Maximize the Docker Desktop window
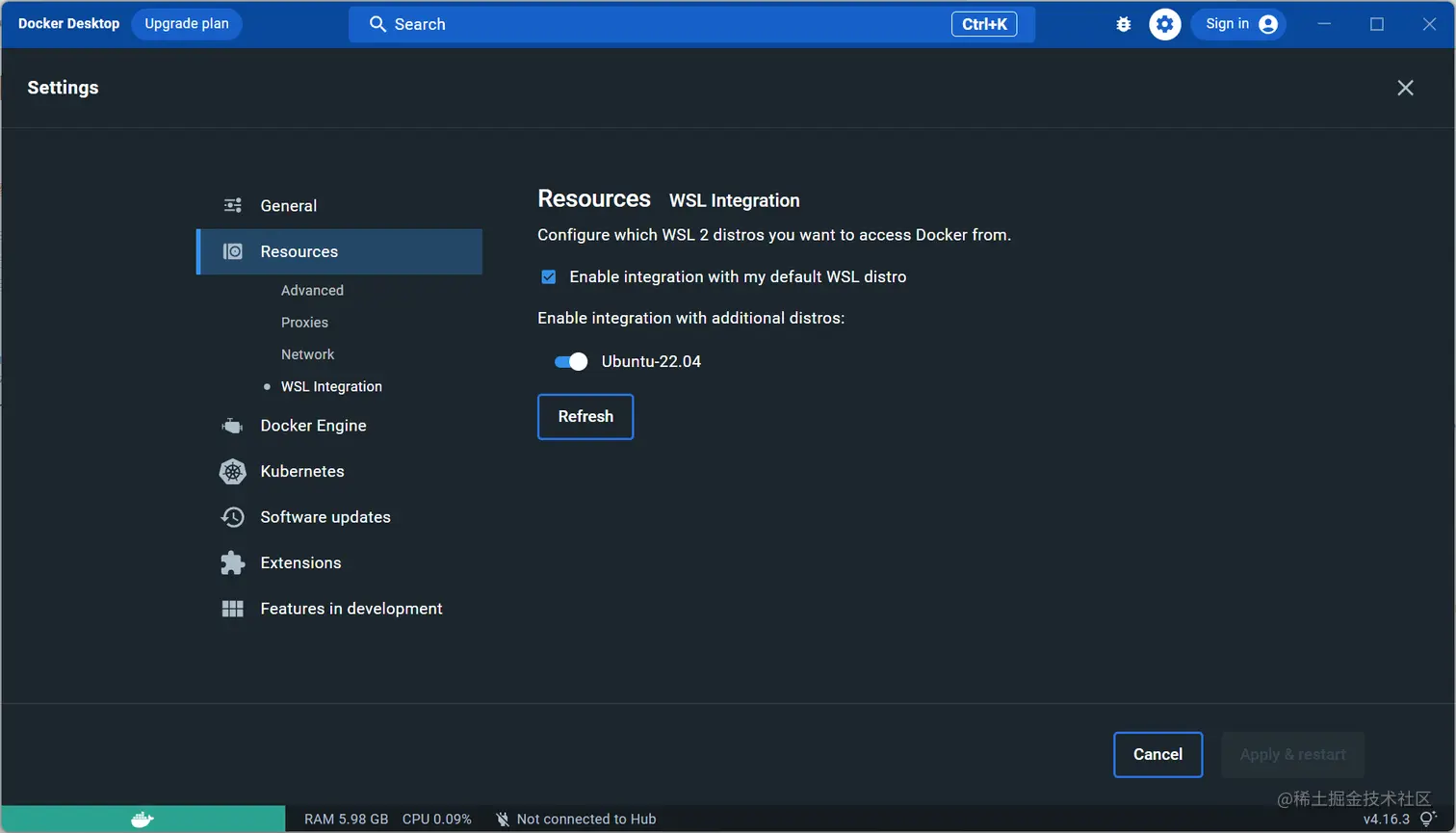The width and height of the screenshot is (1456, 833). point(1377,24)
